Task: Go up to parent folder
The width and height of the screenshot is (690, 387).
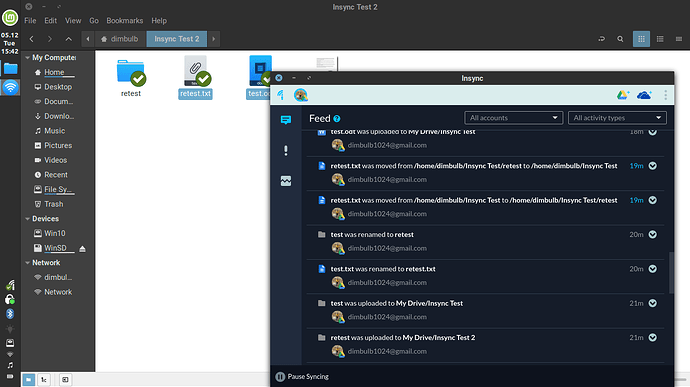Action: pos(69,39)
